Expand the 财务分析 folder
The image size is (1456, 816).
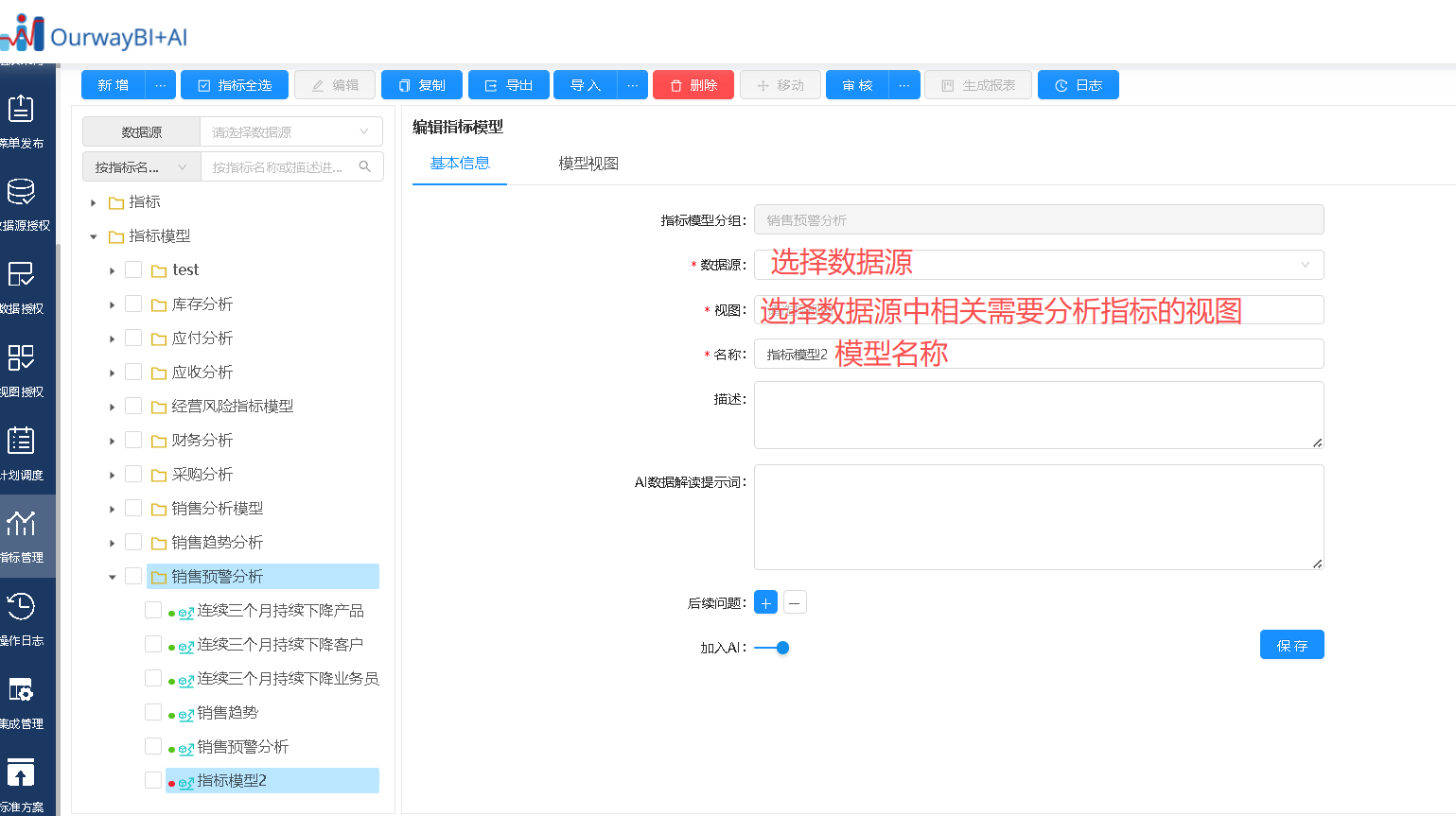pyautogui.click(x=112, y=441)
